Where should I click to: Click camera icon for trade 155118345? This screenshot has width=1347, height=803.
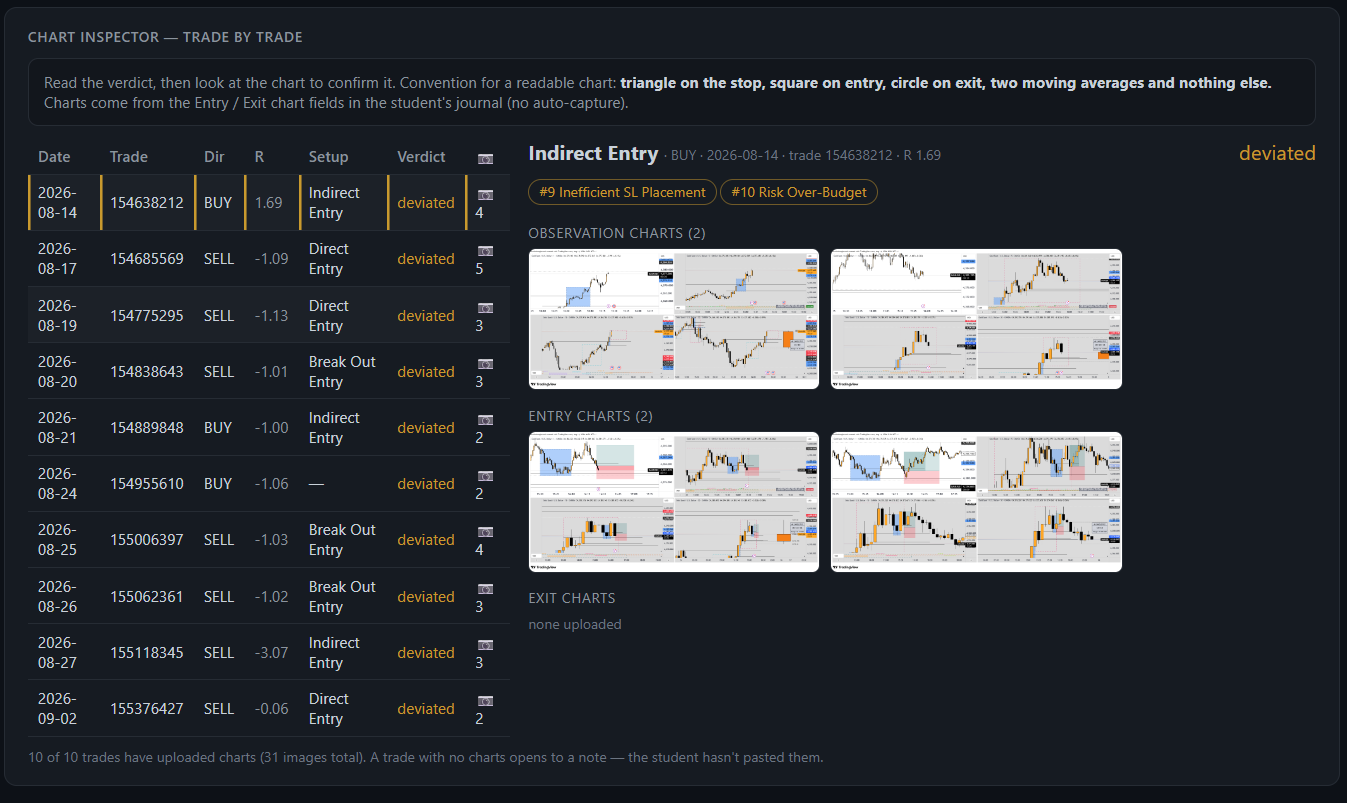click(485, 644)
